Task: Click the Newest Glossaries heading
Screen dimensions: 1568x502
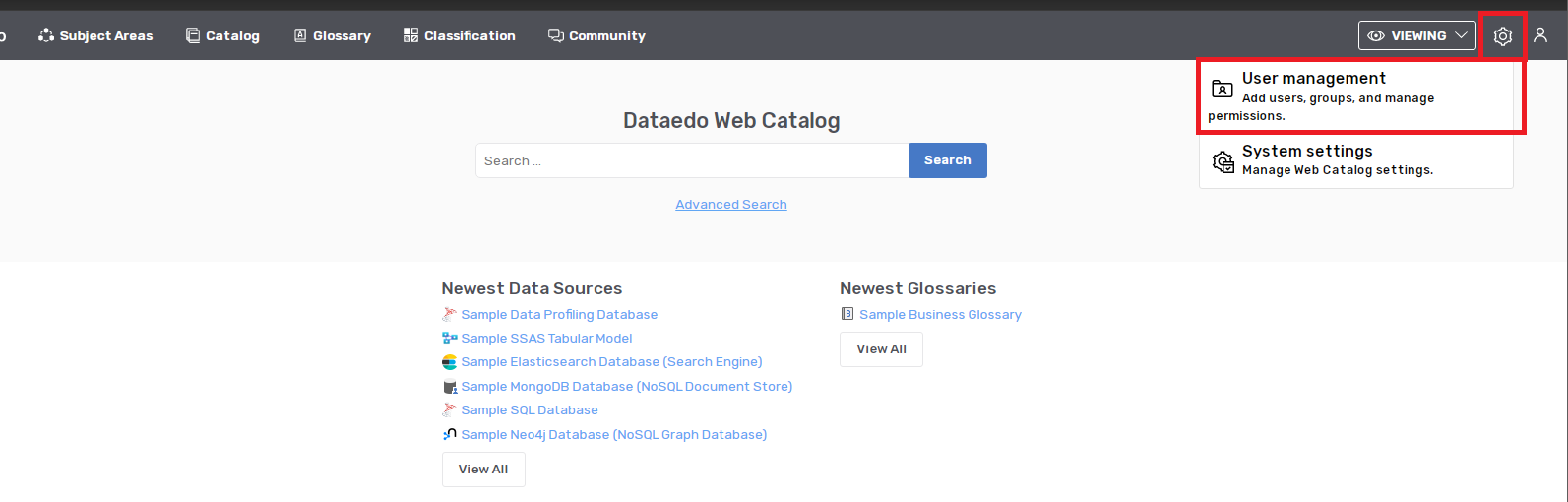Action: [917, 288]
